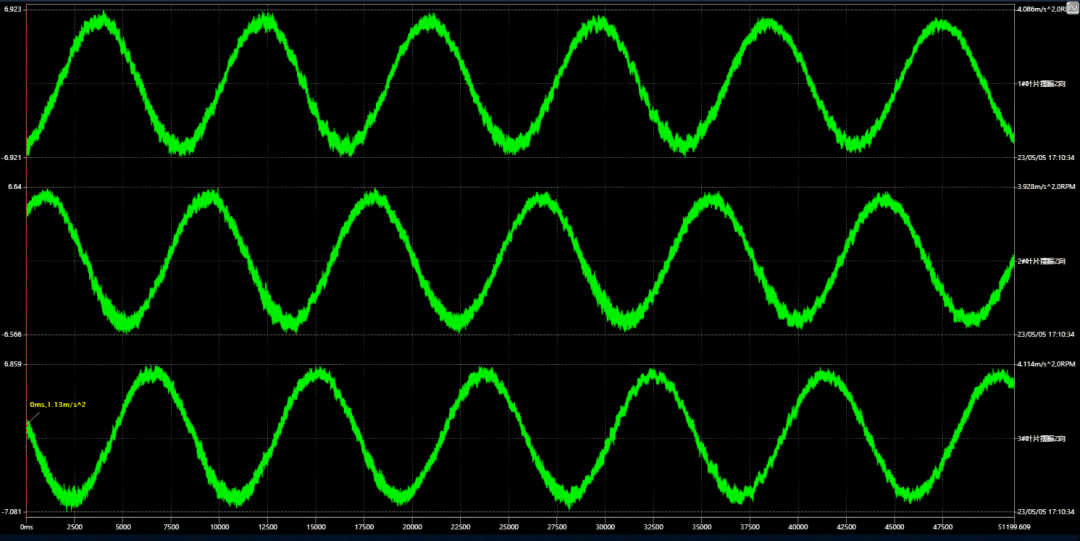
Task: Click the waveform display icon in top-right corner
Action: 1071,8
